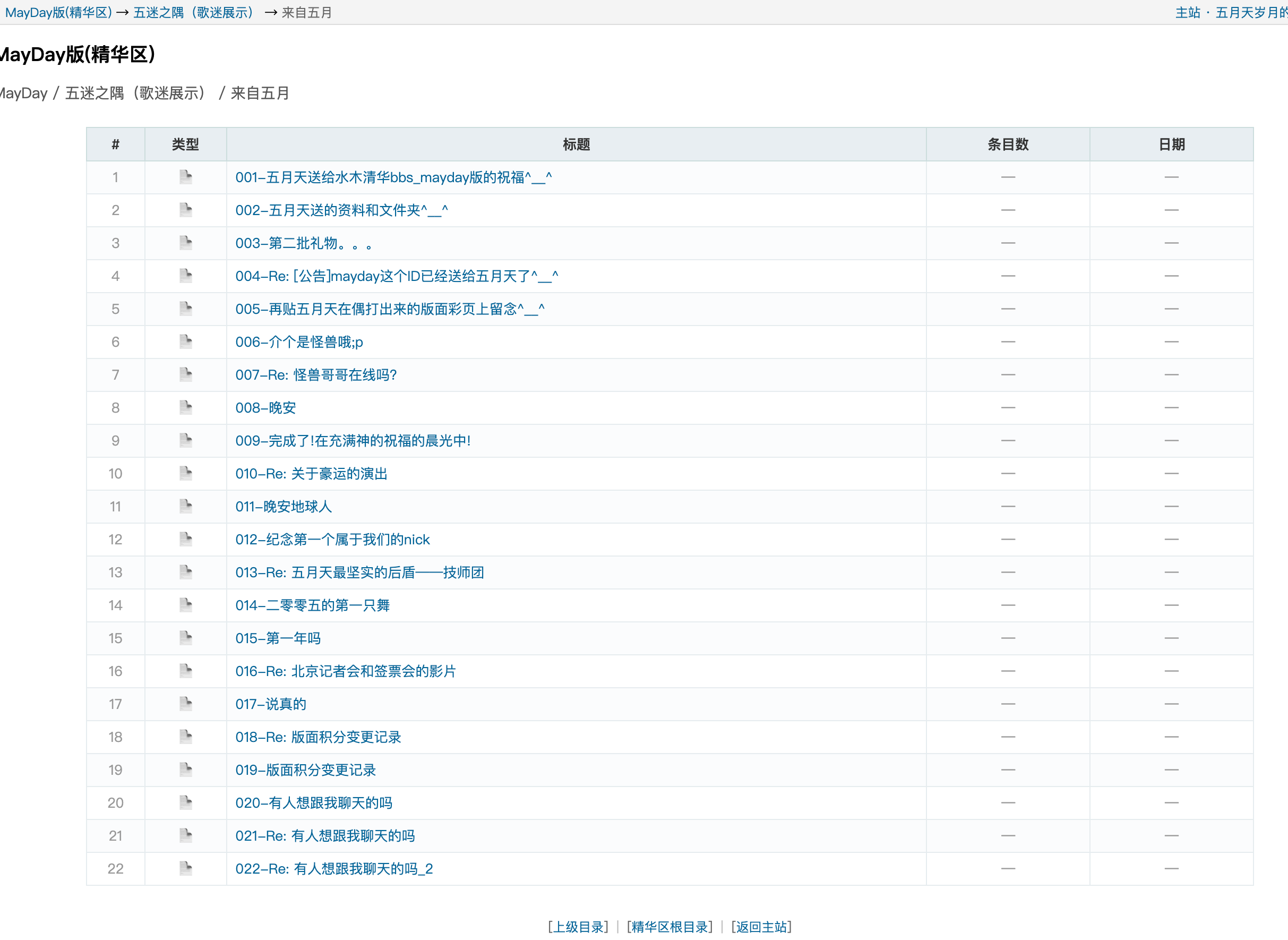Click the file icon in row 22

pos(185,868)
